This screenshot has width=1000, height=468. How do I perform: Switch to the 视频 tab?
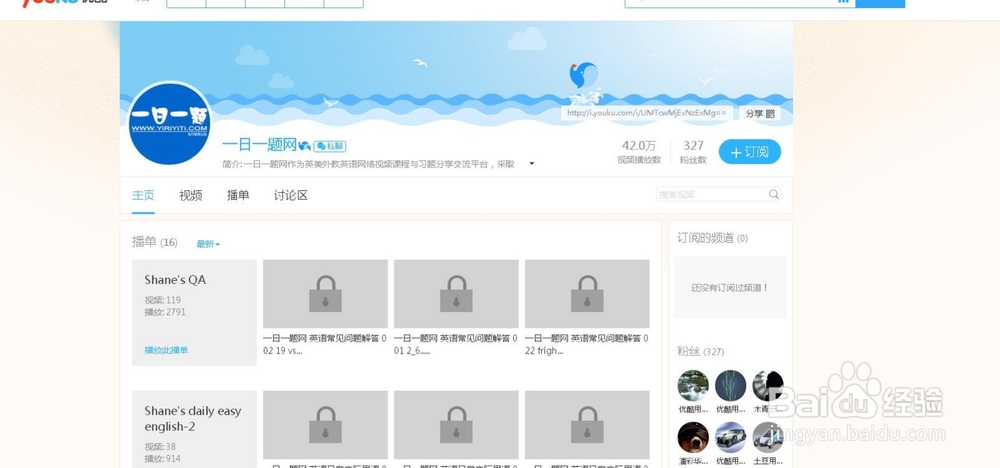point(191,195)
